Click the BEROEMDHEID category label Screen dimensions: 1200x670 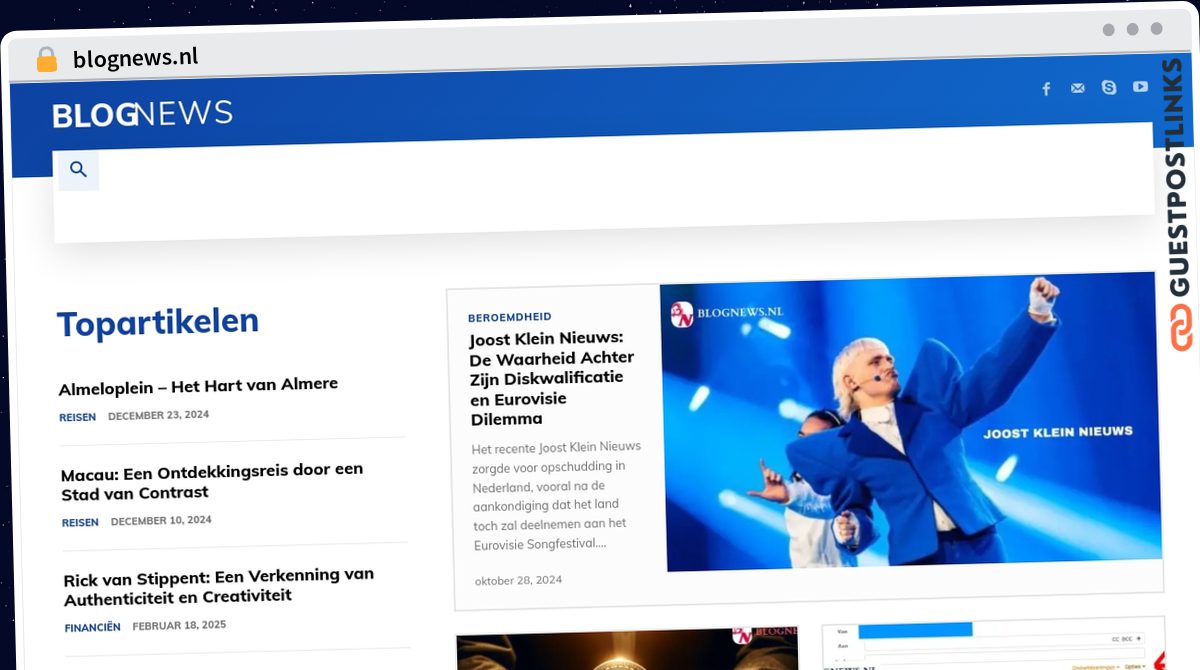pyautogui.click(x=509, y=317)
